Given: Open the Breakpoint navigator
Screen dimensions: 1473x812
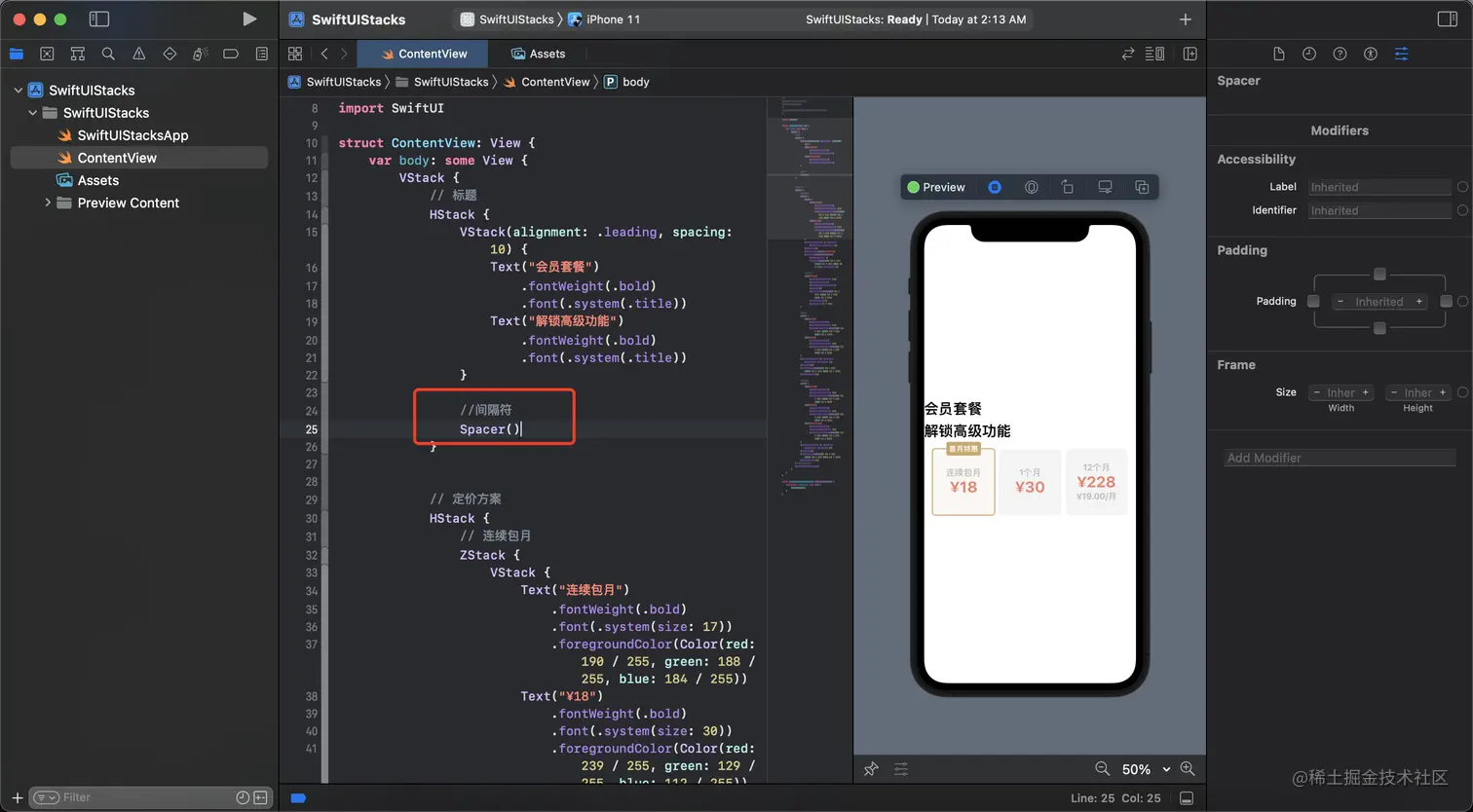Looking at the screenshot, I should [x=231, y=54].
